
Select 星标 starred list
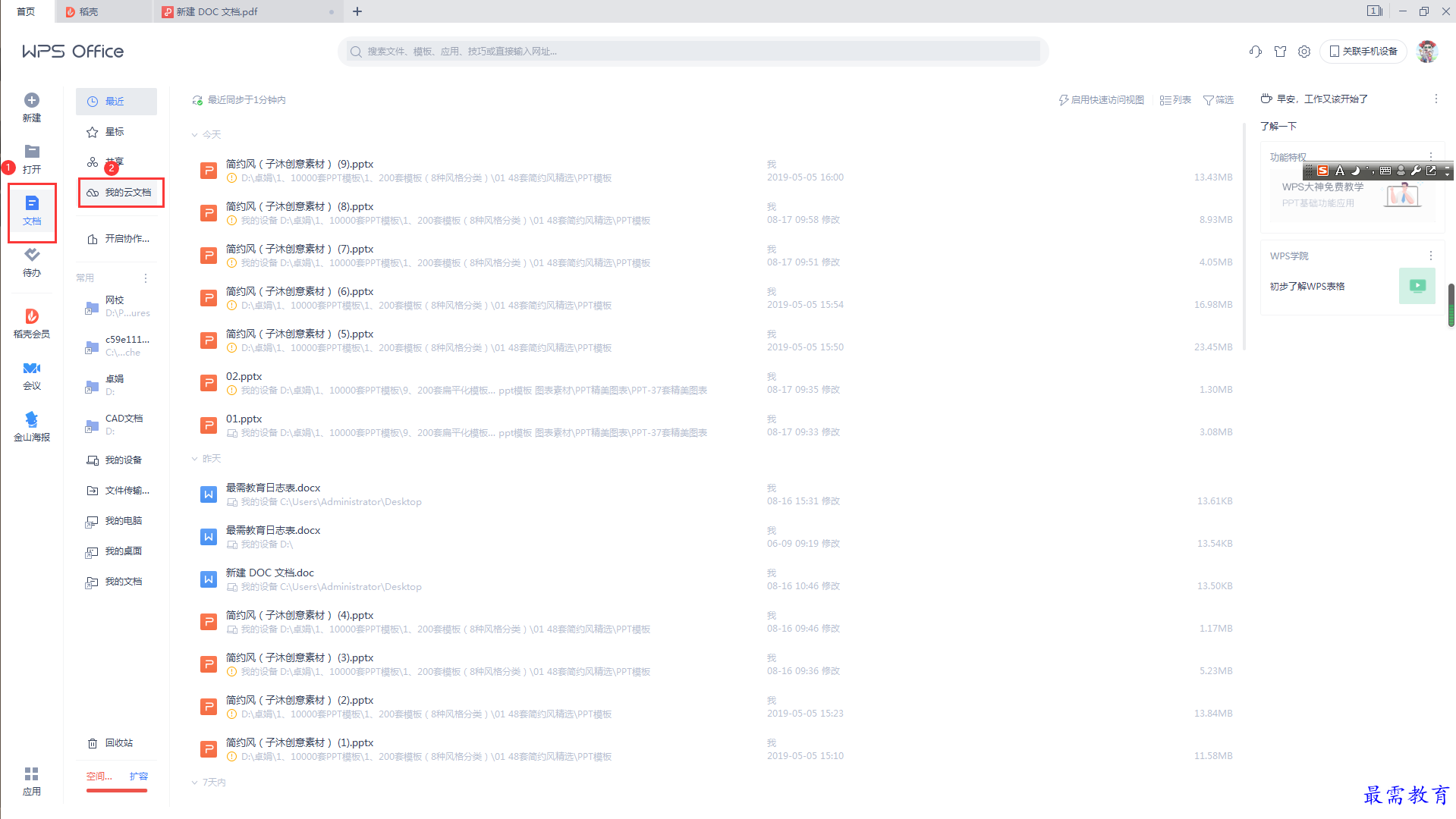[x=116, y=132]
